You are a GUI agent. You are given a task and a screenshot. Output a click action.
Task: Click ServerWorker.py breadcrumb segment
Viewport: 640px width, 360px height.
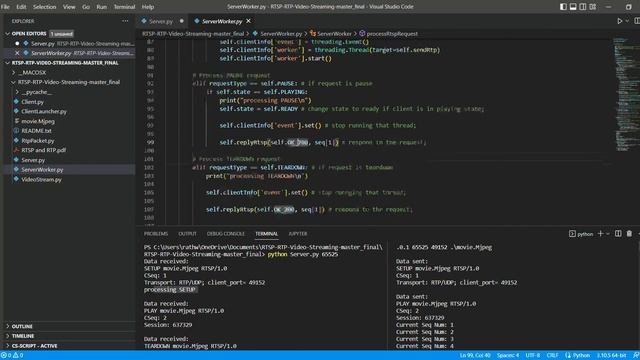(281, 33)
